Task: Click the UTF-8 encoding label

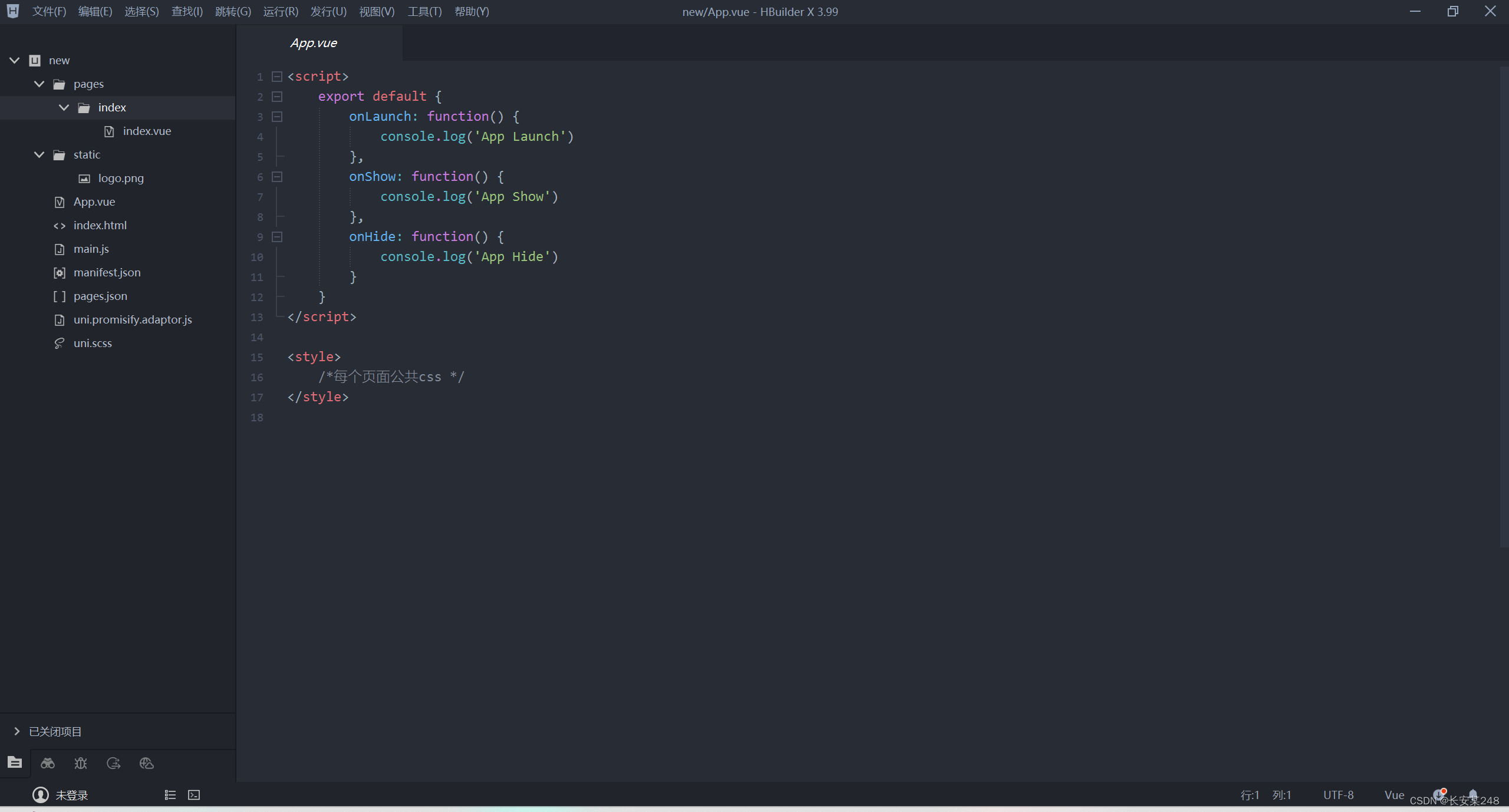Action: 1338,795
